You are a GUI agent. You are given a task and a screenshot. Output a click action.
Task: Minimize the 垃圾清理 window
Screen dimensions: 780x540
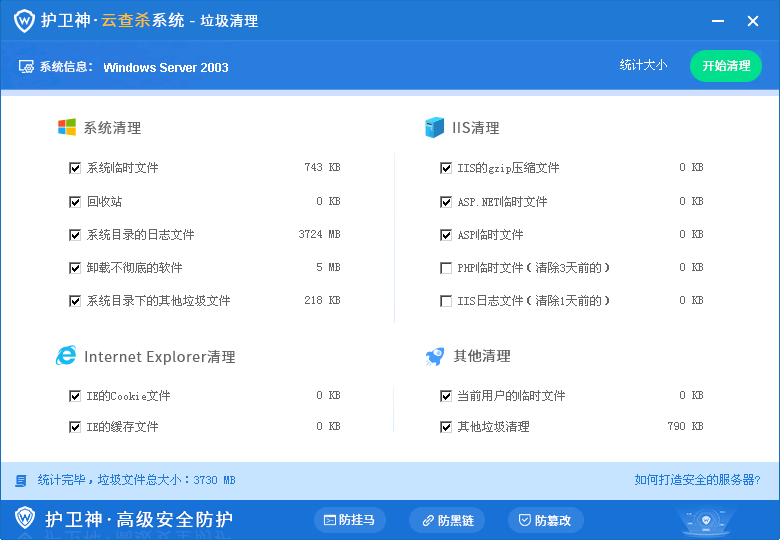click(x=717, y=21)
